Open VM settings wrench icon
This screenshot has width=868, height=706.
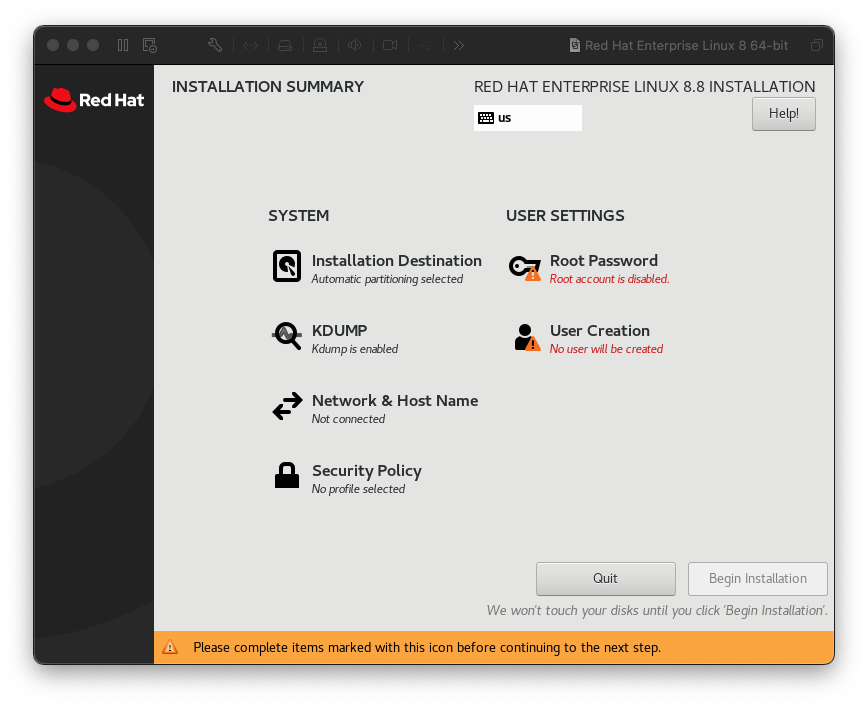pos(215,45)
